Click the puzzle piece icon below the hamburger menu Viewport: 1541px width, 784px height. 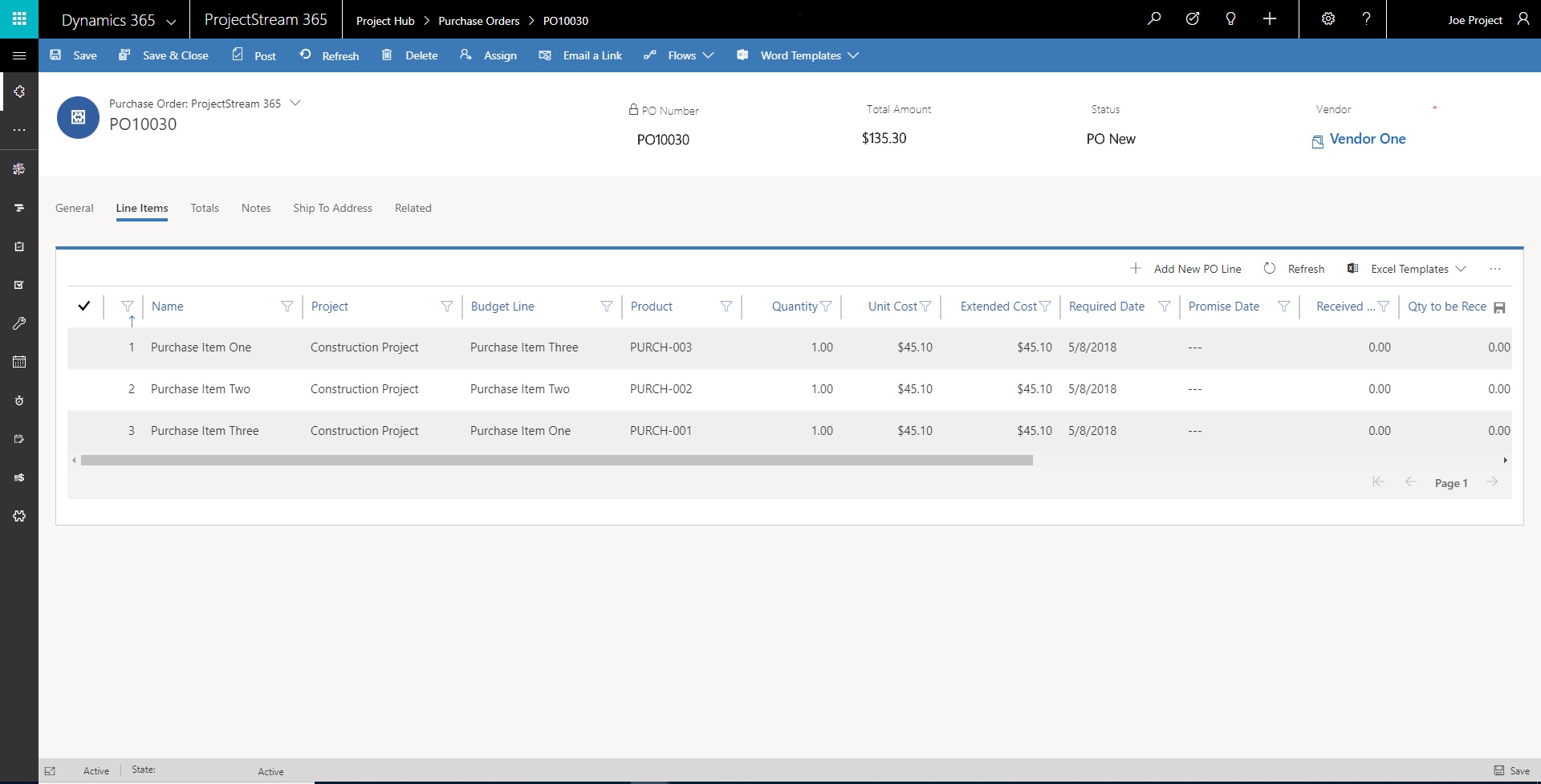[19, 91]
